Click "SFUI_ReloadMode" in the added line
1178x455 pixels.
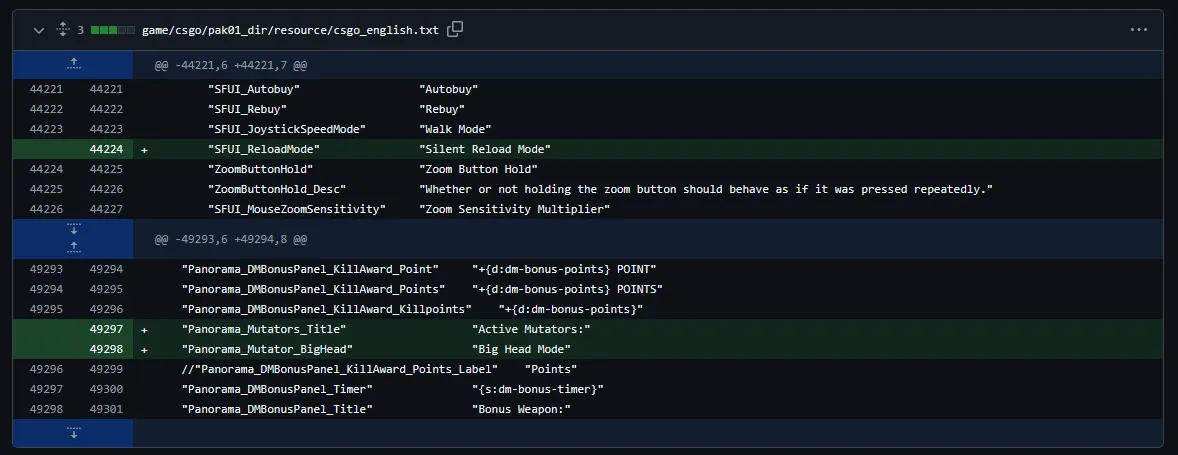(264, 149)
